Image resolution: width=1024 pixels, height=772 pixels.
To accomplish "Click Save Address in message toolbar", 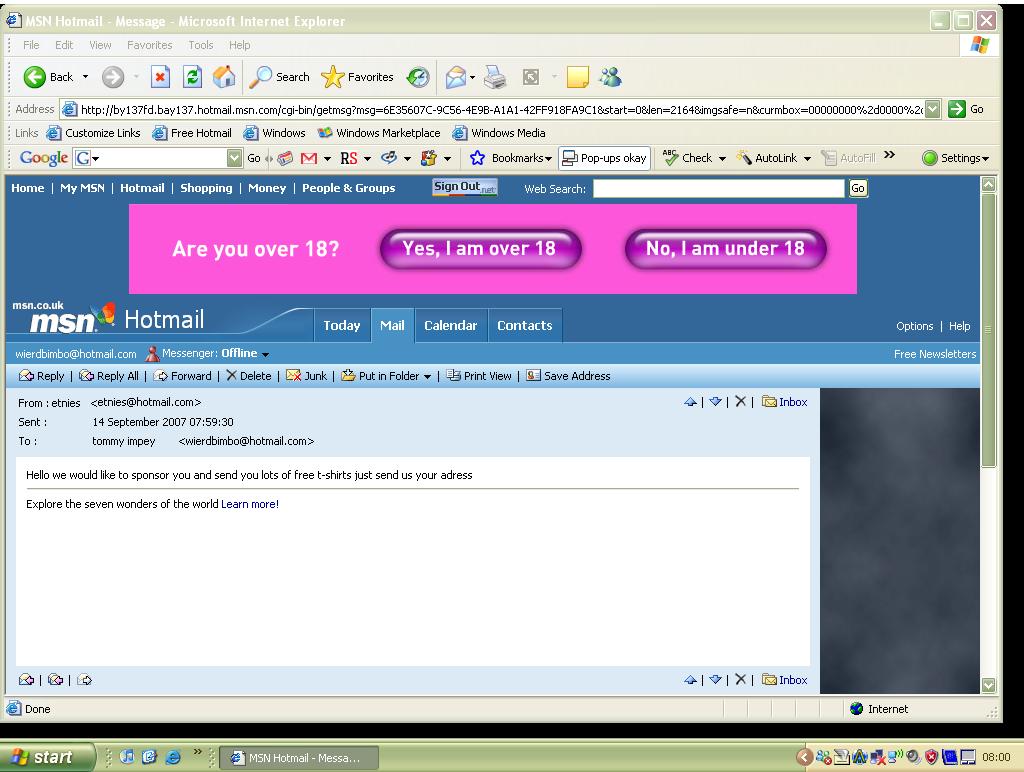I will (x=568, y=376).
